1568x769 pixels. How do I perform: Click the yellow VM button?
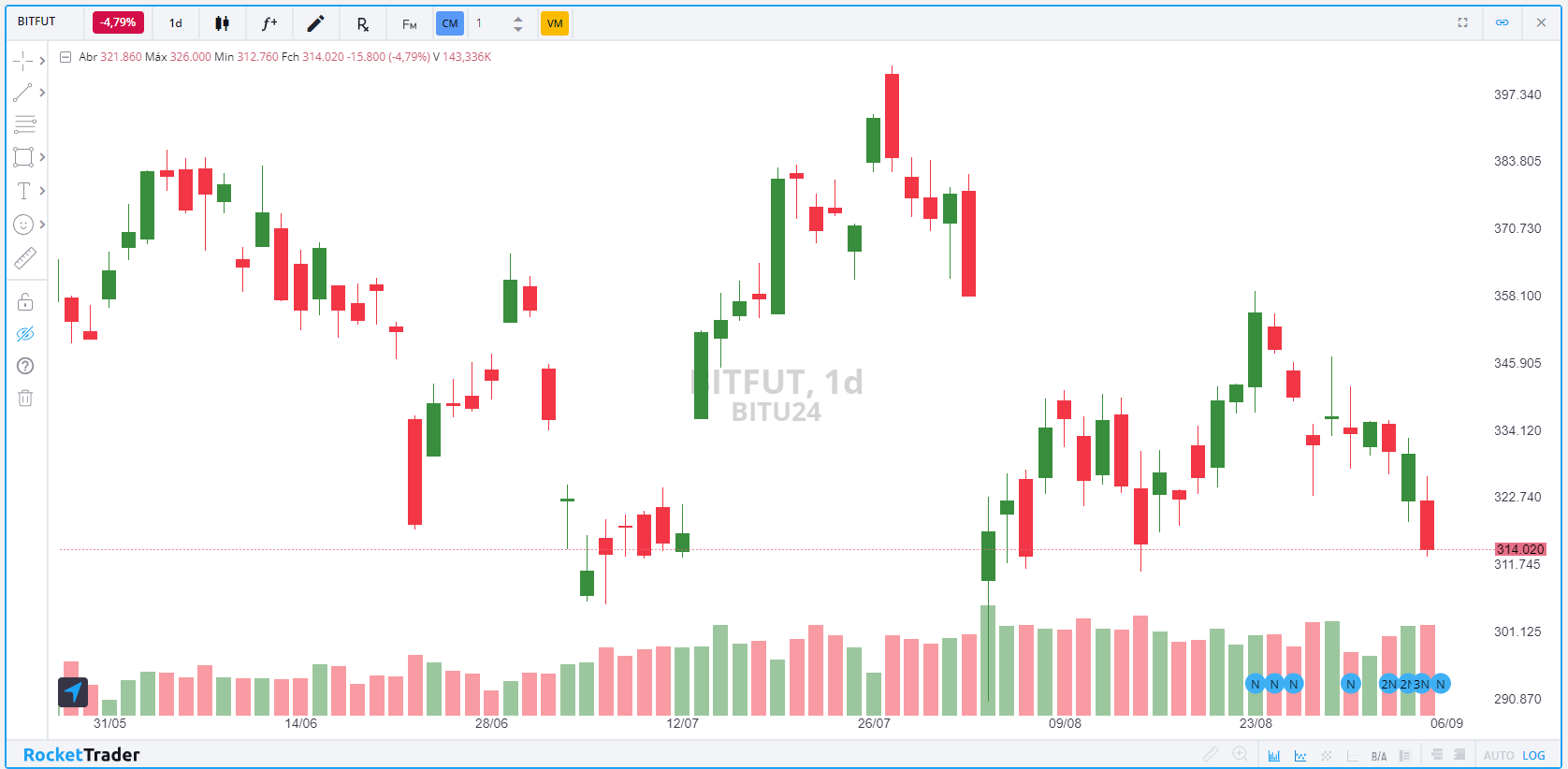pos(555,23)
